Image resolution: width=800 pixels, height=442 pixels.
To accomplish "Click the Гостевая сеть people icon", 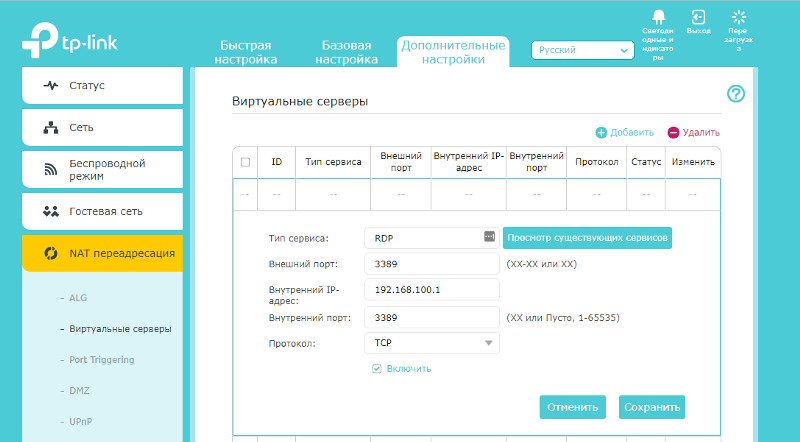I will (51, 211).
